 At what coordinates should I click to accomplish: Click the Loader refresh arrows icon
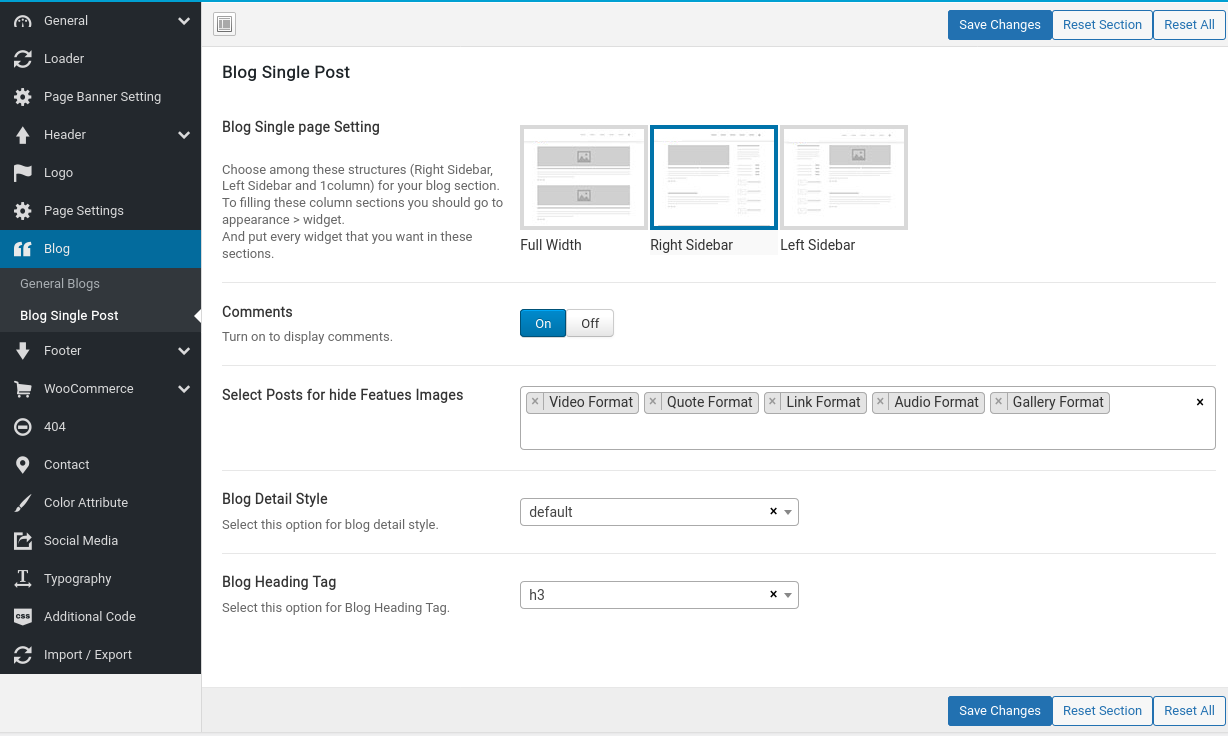tap(23, 59)
